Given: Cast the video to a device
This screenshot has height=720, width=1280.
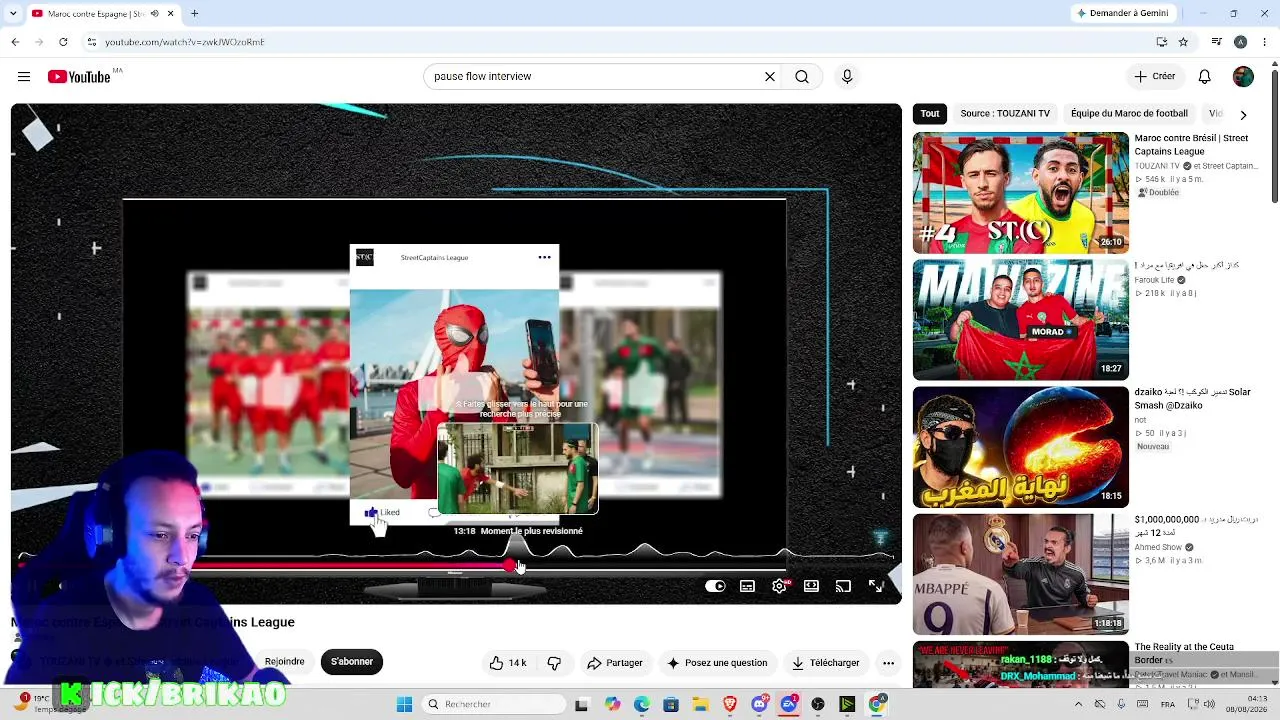Looking at the screenshot, I should point(843,586).
